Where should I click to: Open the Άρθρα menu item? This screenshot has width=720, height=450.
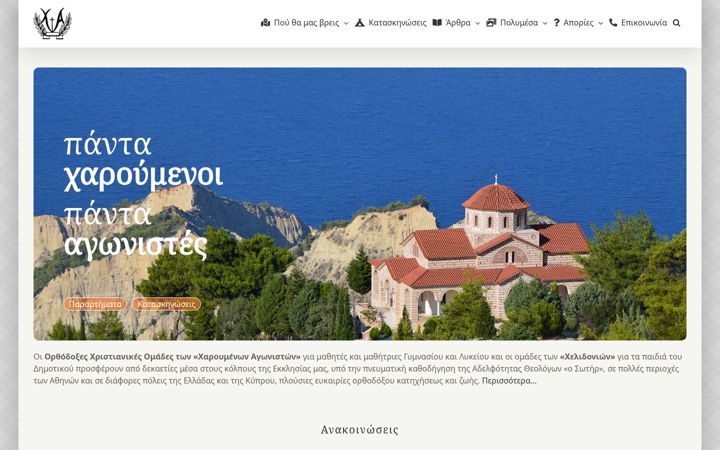click(x=458, y=22)
